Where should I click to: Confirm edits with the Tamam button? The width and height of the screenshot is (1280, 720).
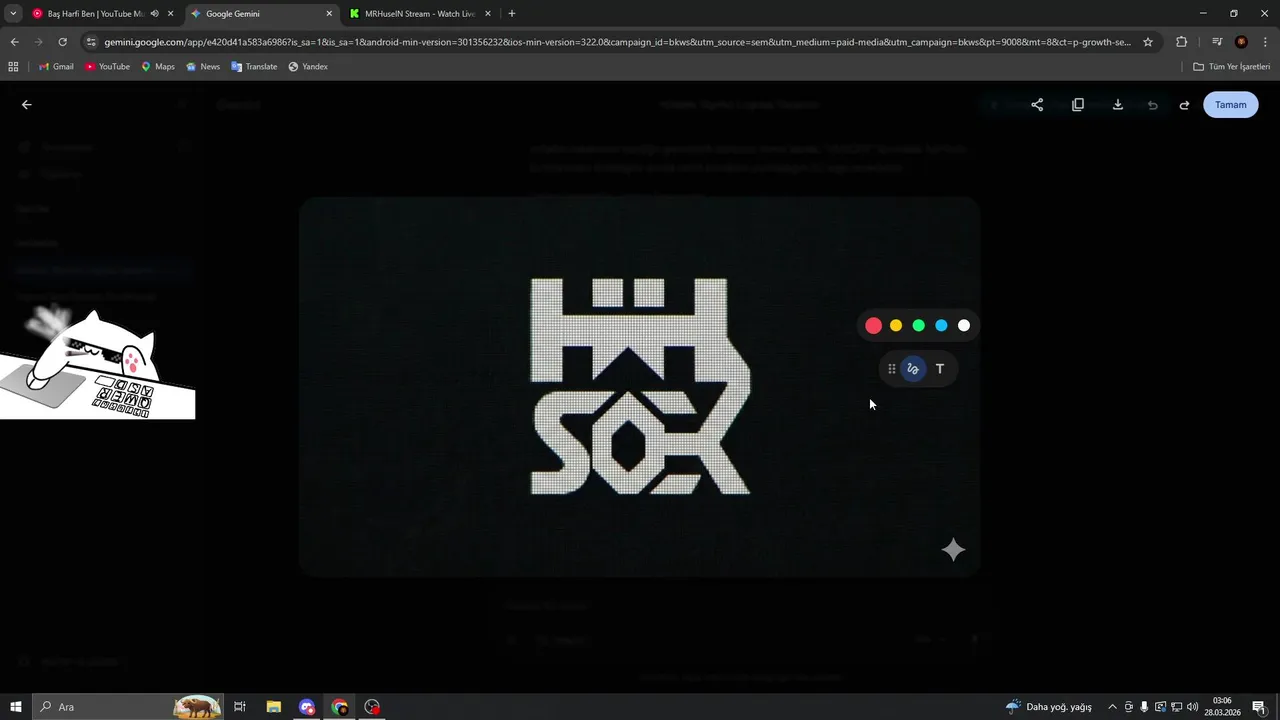click(1231, 105)
